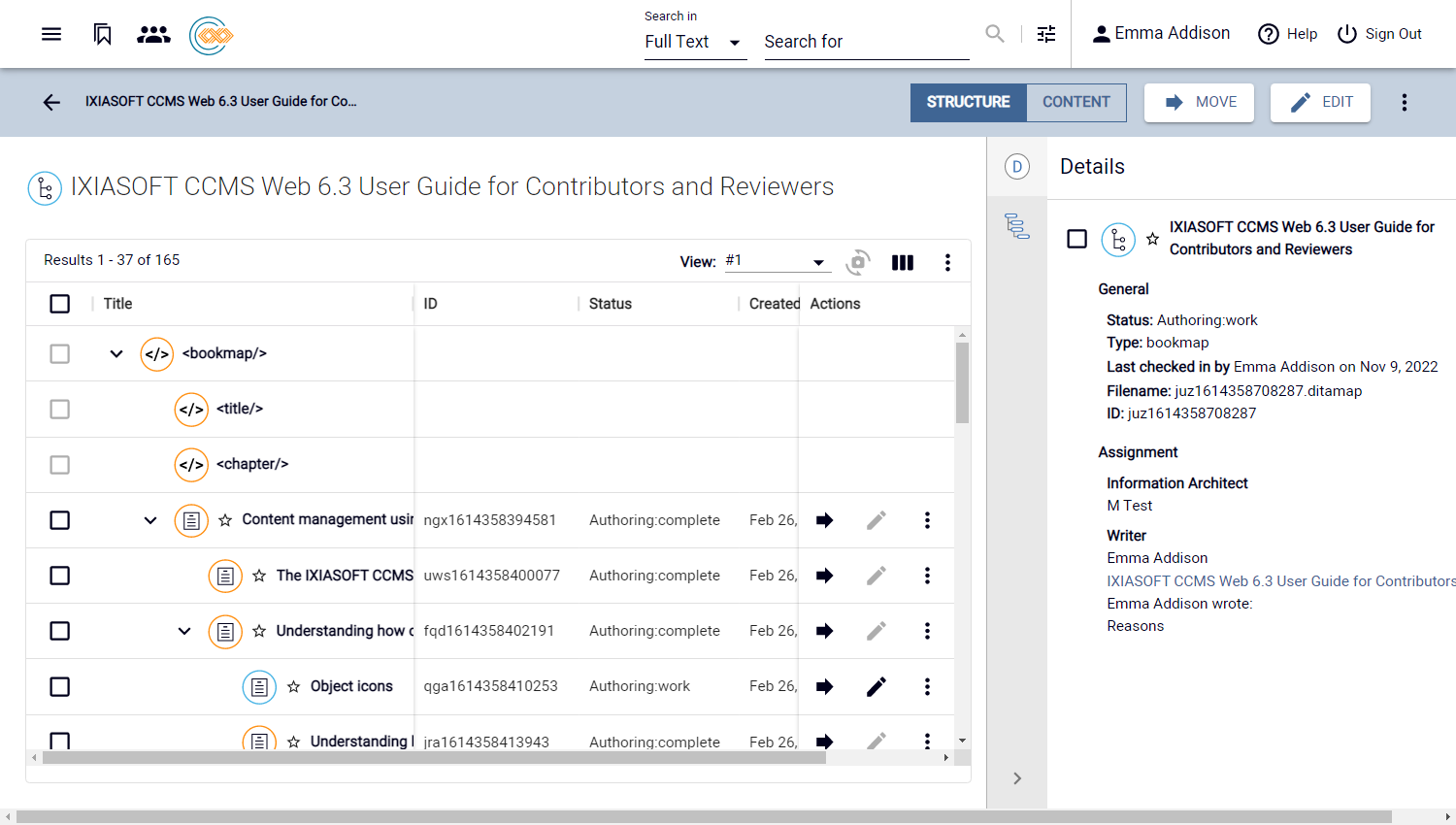Screen dimensions: 1456x825
Task: Click the page bottom horizontal scrollbar
Action: (x=704, y=817)
